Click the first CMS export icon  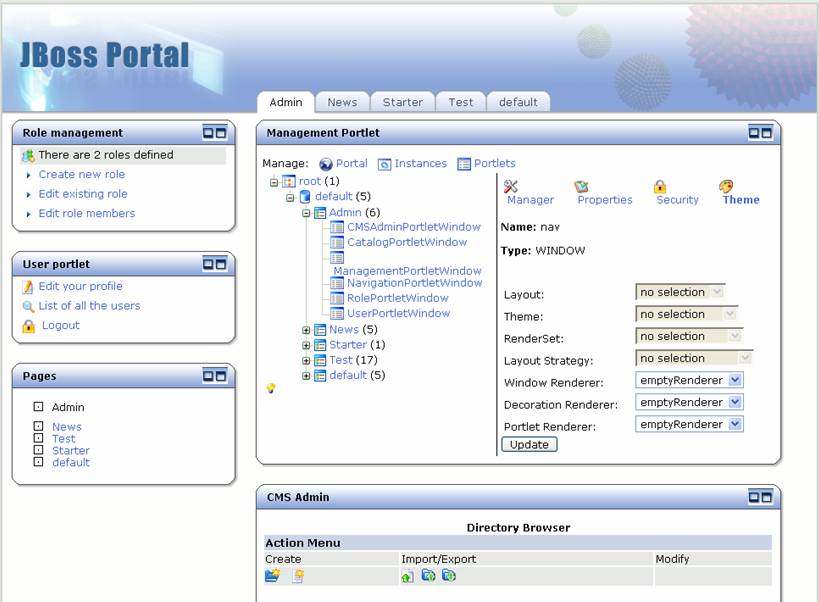point(428,575)
